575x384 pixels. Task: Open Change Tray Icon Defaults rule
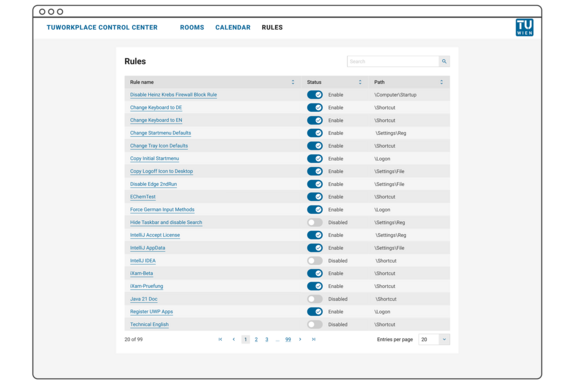pos(159,146)
